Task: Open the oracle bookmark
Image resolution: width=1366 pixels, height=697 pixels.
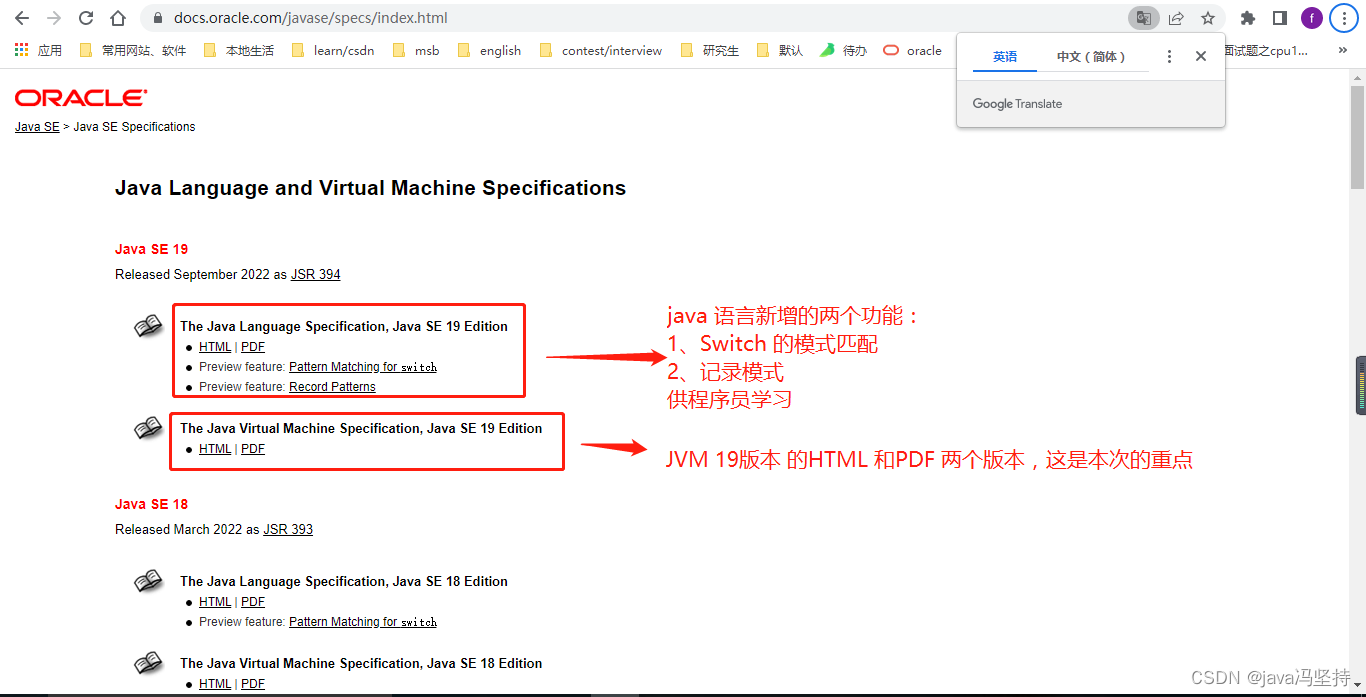Action: click(x=912, y=50)
